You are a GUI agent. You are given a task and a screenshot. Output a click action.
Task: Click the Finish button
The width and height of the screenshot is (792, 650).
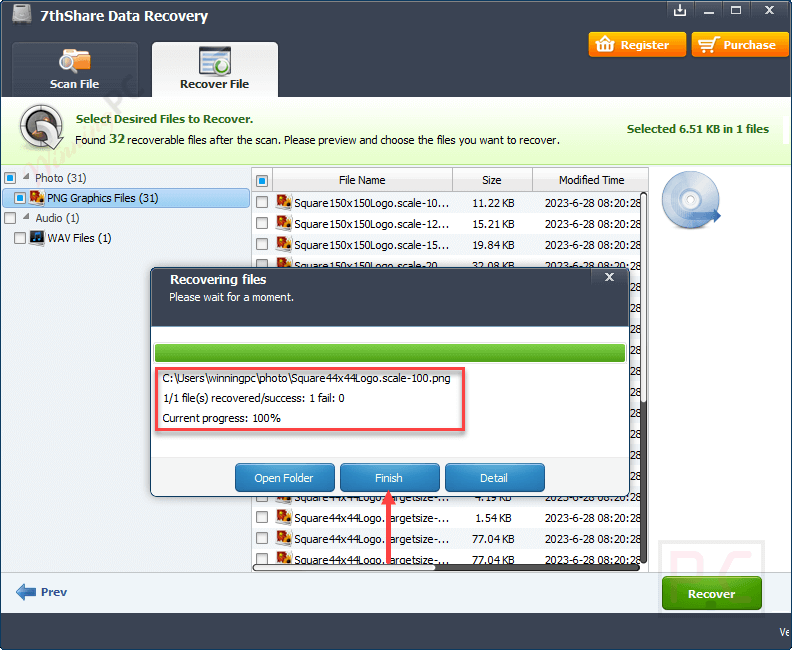tap(389, 477)
